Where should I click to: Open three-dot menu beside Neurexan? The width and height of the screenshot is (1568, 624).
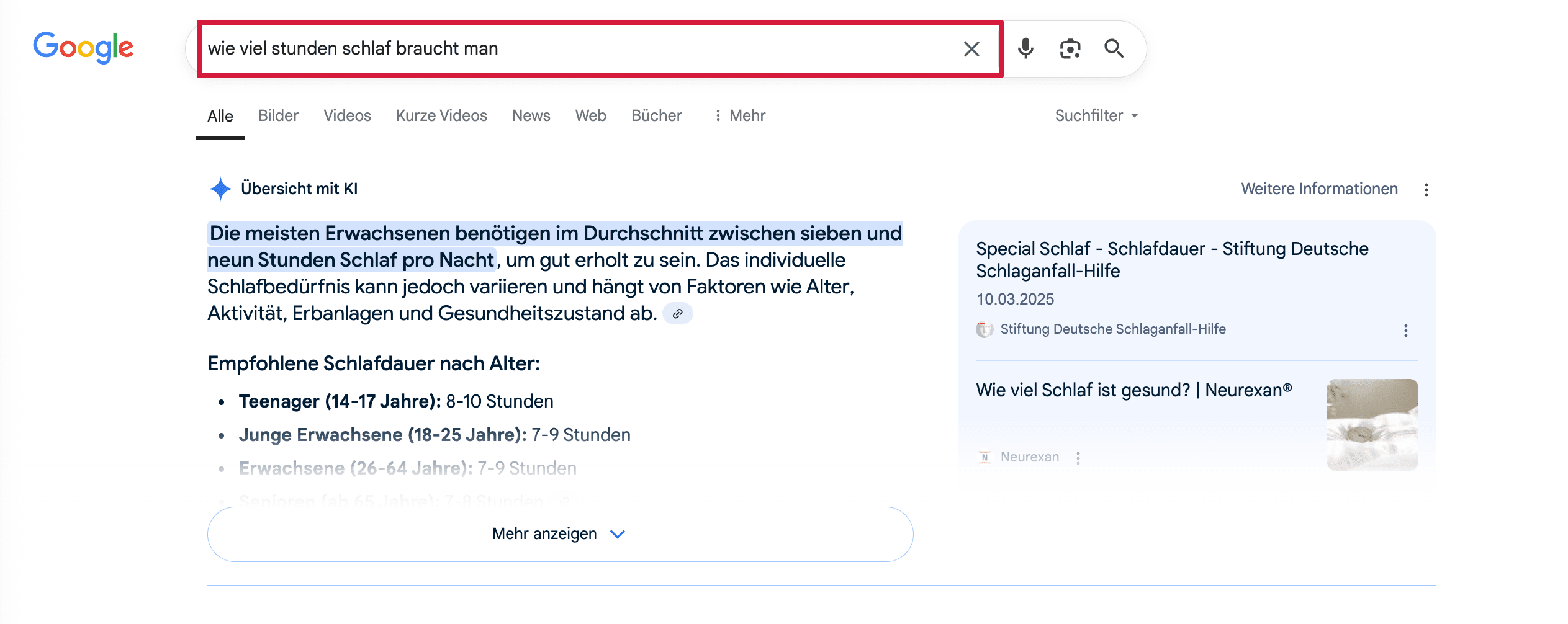click(x=1078, y=458)
